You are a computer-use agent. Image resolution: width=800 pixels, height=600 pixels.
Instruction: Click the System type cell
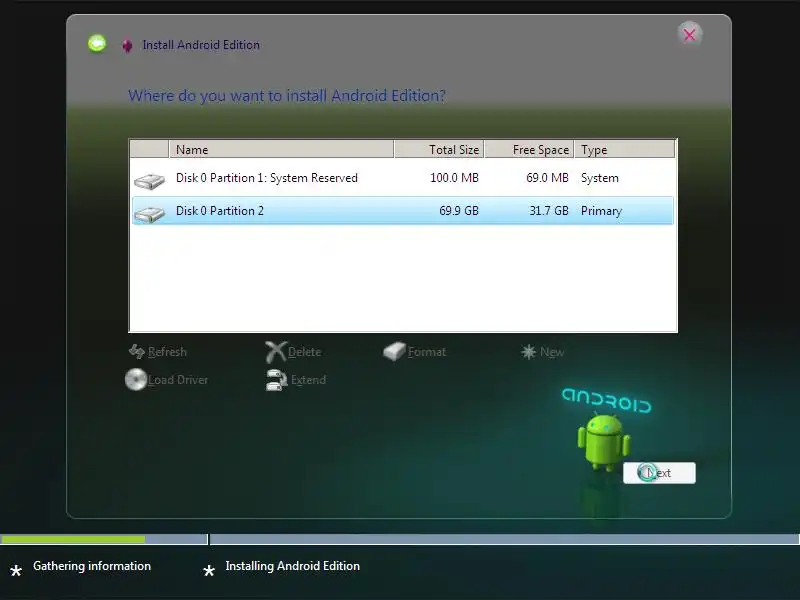click(599, 178)
